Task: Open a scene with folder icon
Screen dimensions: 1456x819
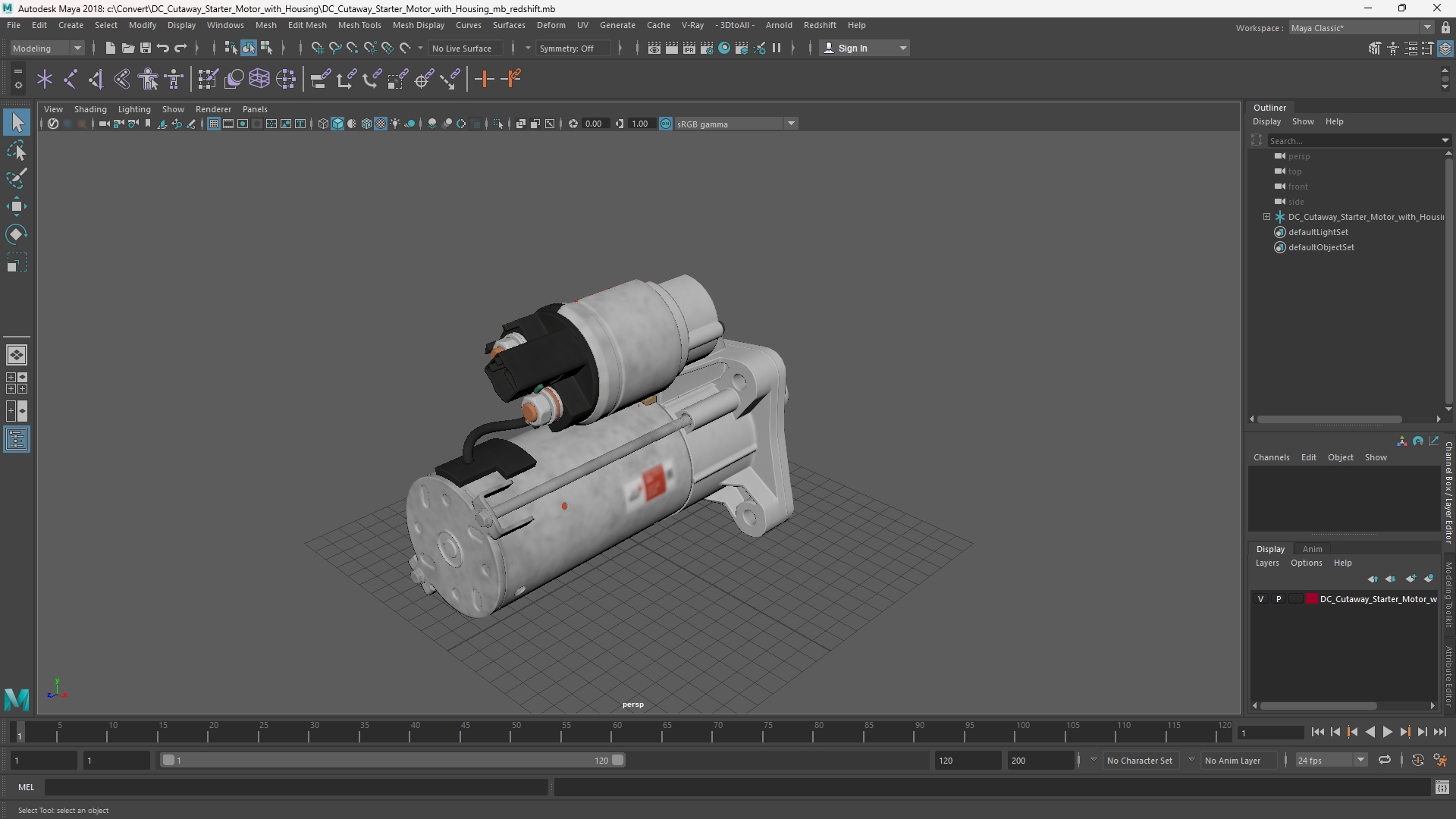Action: (127, 48)
